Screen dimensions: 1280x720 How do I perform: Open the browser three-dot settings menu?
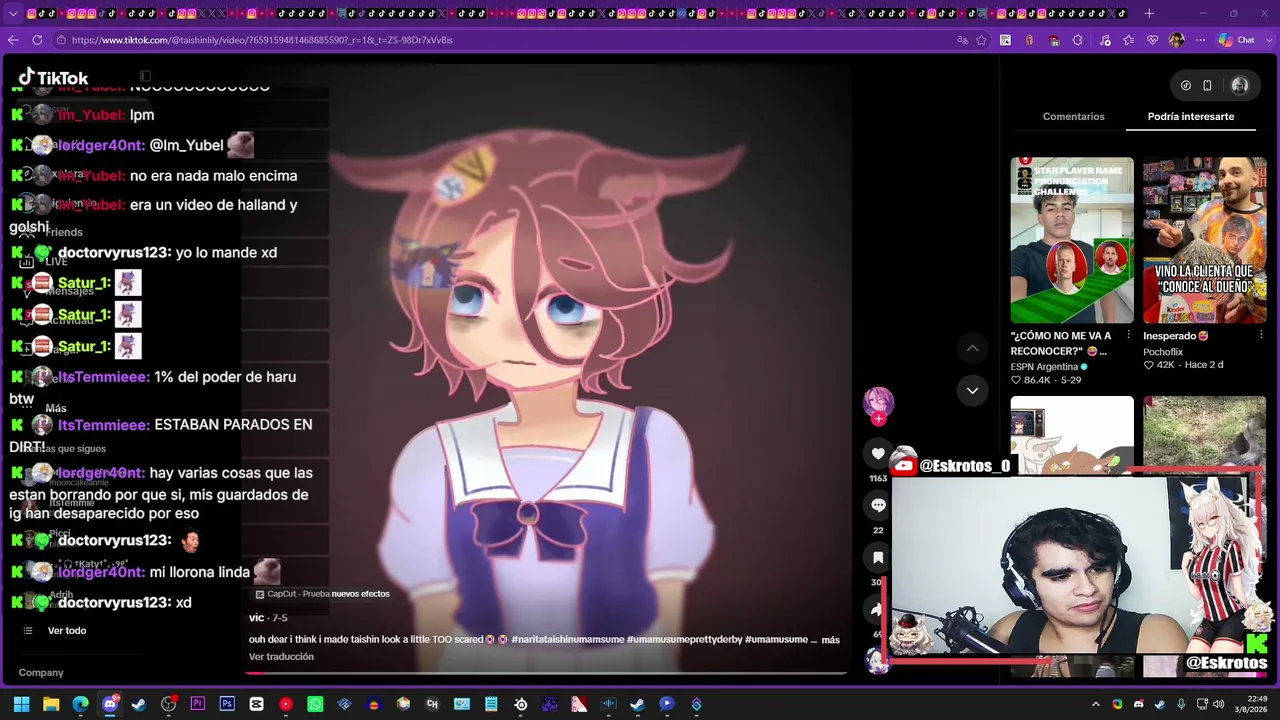pyautogui.click(x=1201, y=40)
